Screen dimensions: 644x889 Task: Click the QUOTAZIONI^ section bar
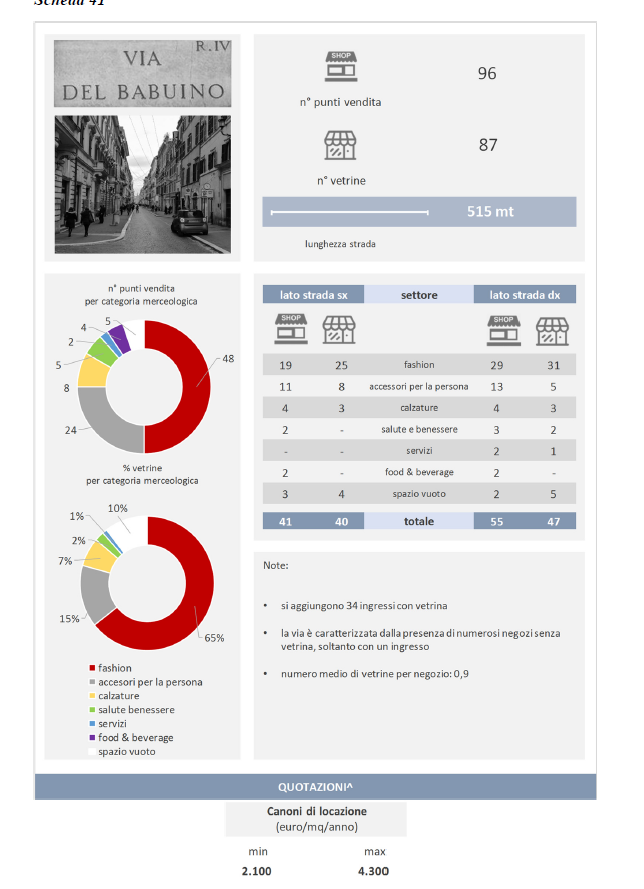click(x=315, y=786)
